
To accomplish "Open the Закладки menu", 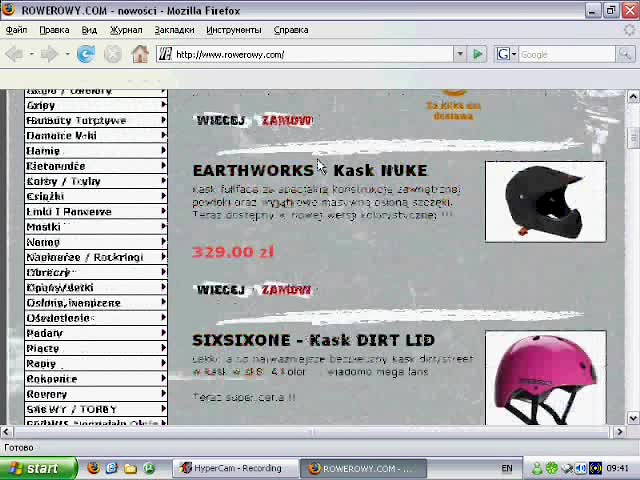I will click(x=174, y=30).
